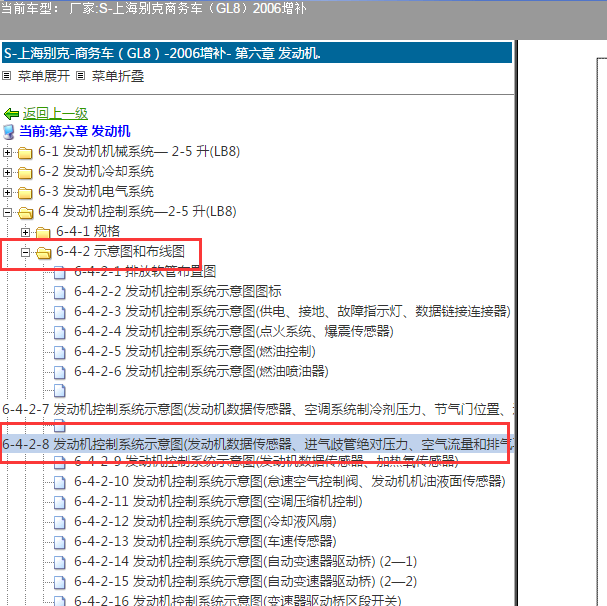Click page icon of 6-4-2-2 item

coord(60,293)
